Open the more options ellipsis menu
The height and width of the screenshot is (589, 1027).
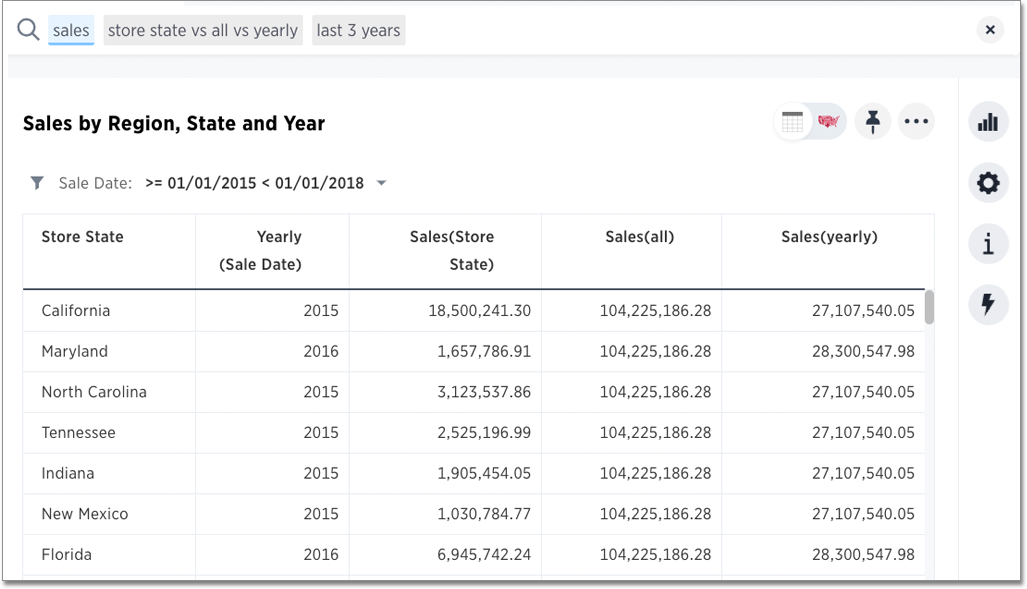pyautogui.click(x=916, y=120)
